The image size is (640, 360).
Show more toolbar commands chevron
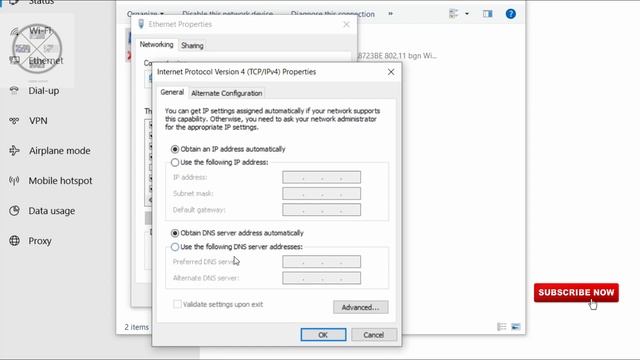click(x=391, y=14)
